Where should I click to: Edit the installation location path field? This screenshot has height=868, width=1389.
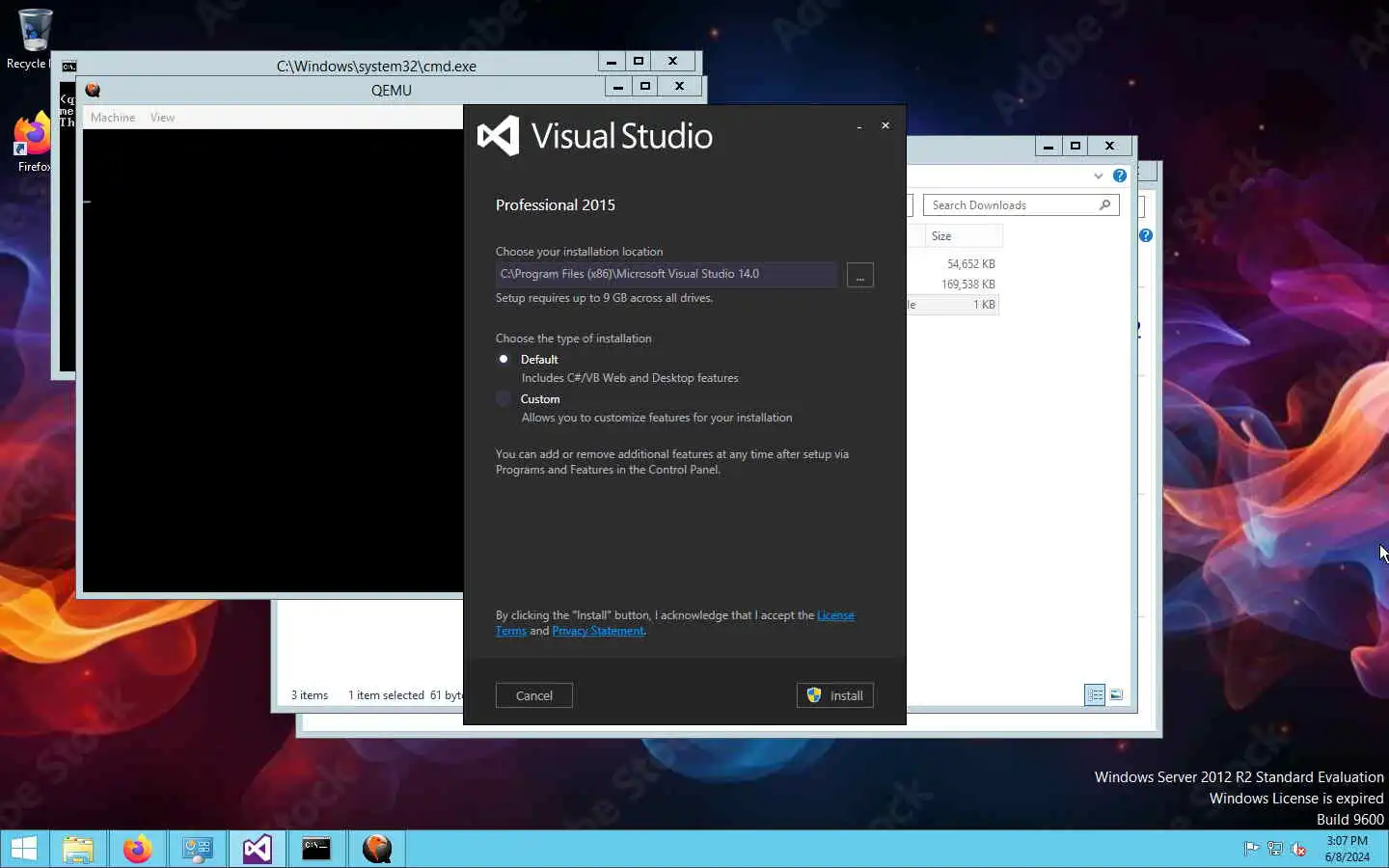click(666, 274)
